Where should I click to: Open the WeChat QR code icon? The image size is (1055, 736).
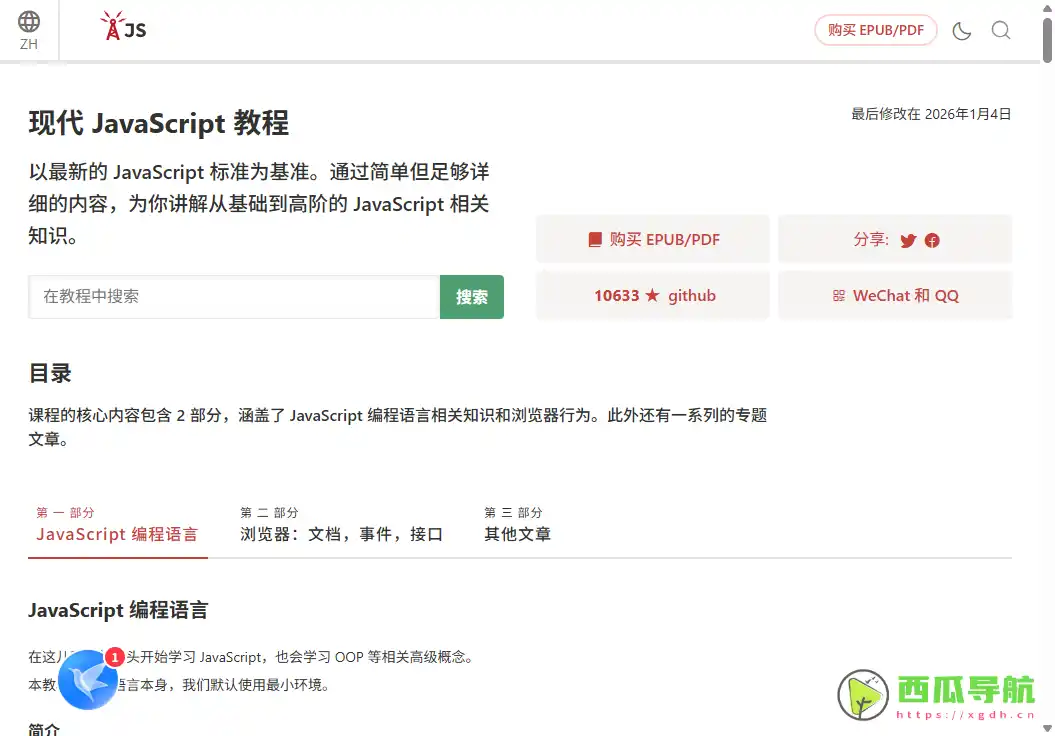pos(838,295)
